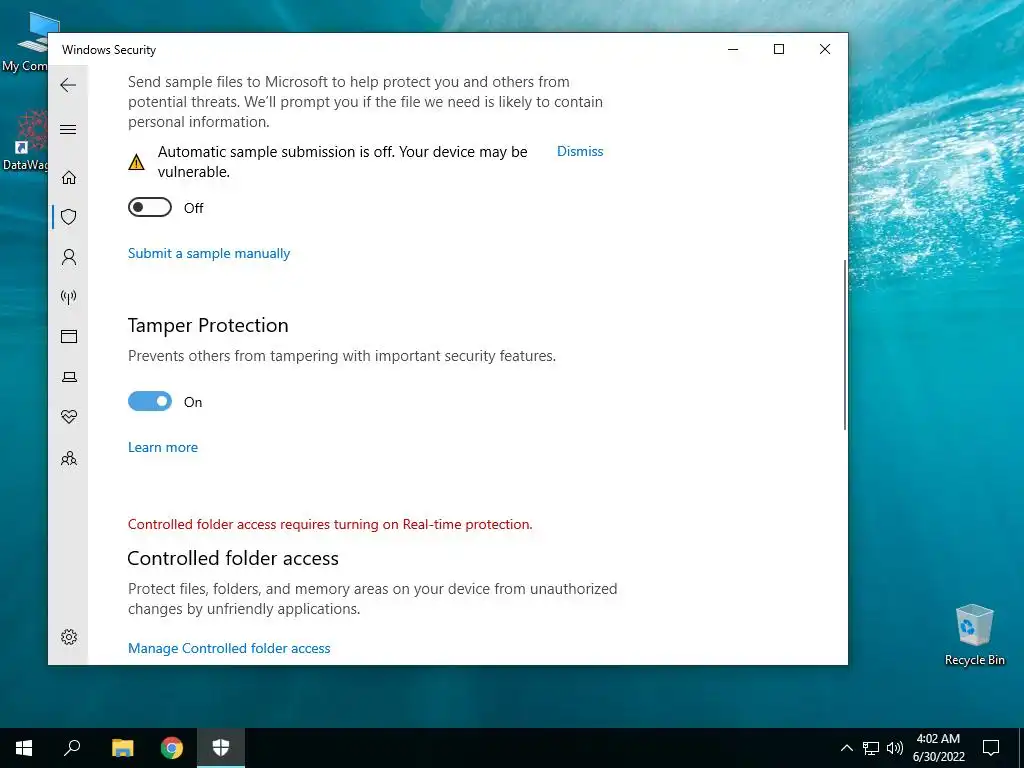Open File Explorer from the taskbar
The height and width of the screenshot is (768, 1024).
click(x=122, y=748)
